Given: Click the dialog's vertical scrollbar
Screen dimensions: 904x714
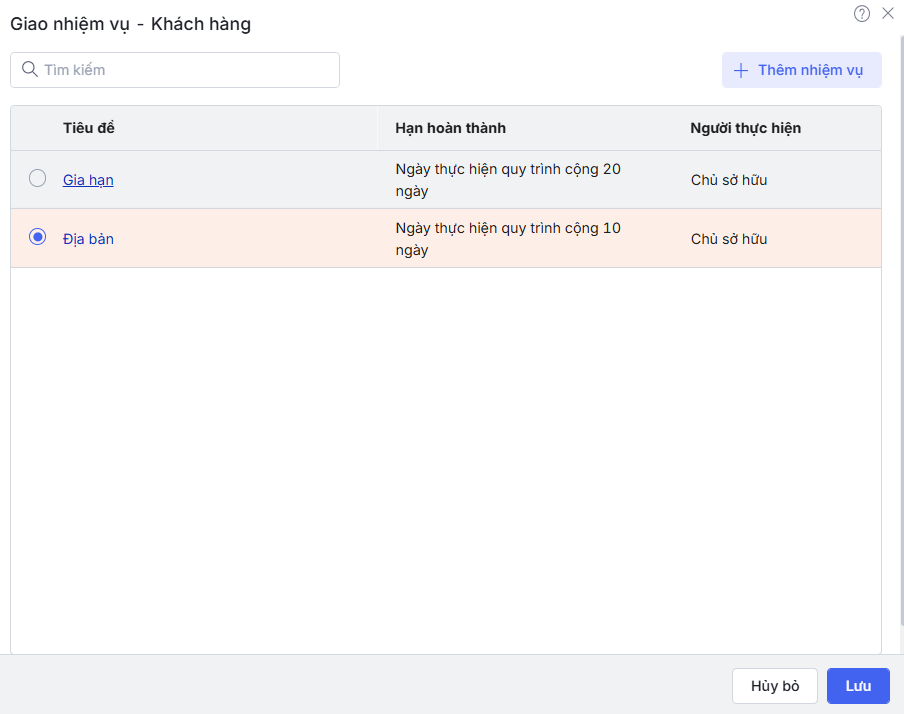Looking at the screenshot, I should [x=900, y=300].
